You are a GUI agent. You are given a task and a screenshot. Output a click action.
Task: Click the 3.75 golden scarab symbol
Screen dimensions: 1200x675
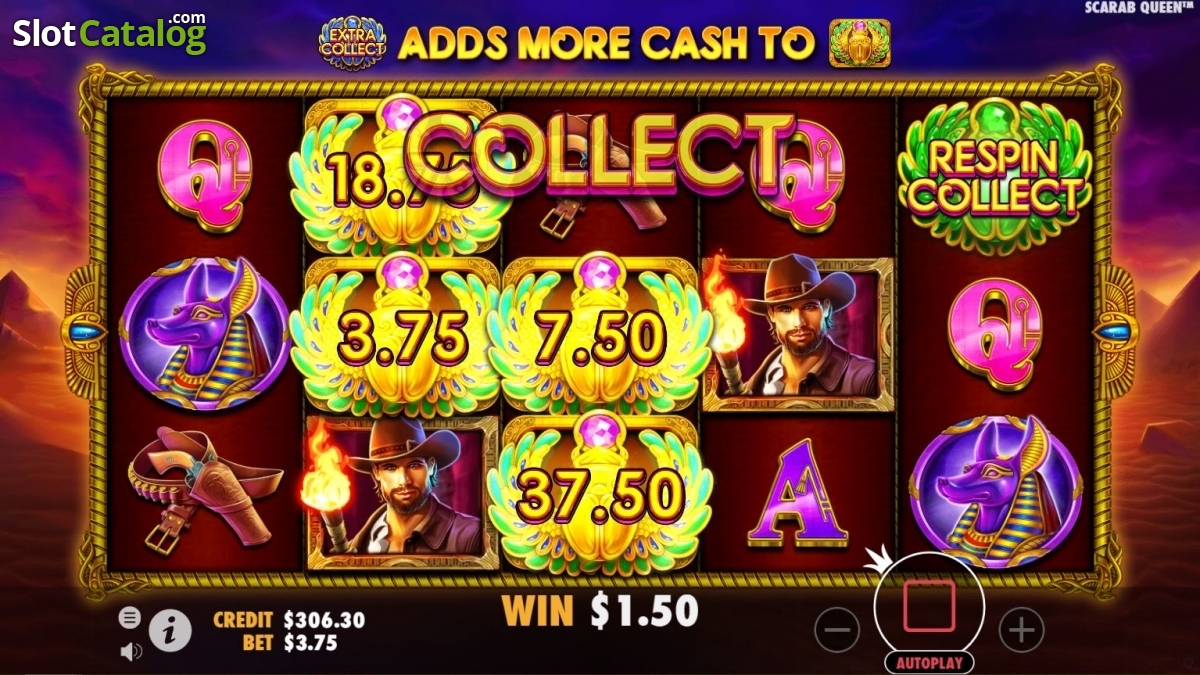pyautogui.click(x=401, y=335)
